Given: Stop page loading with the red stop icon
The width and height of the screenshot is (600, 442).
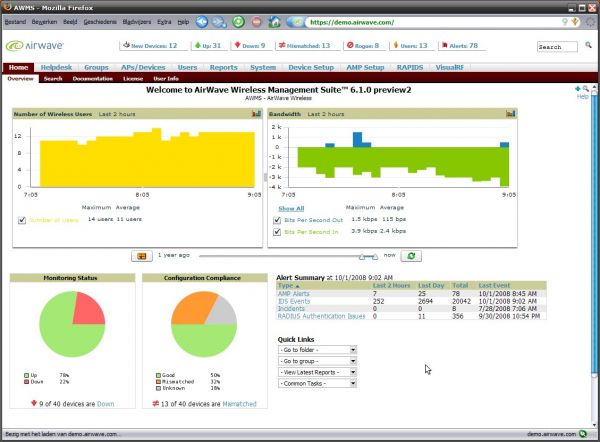Looking at the screenshot, I should (256, 22).
